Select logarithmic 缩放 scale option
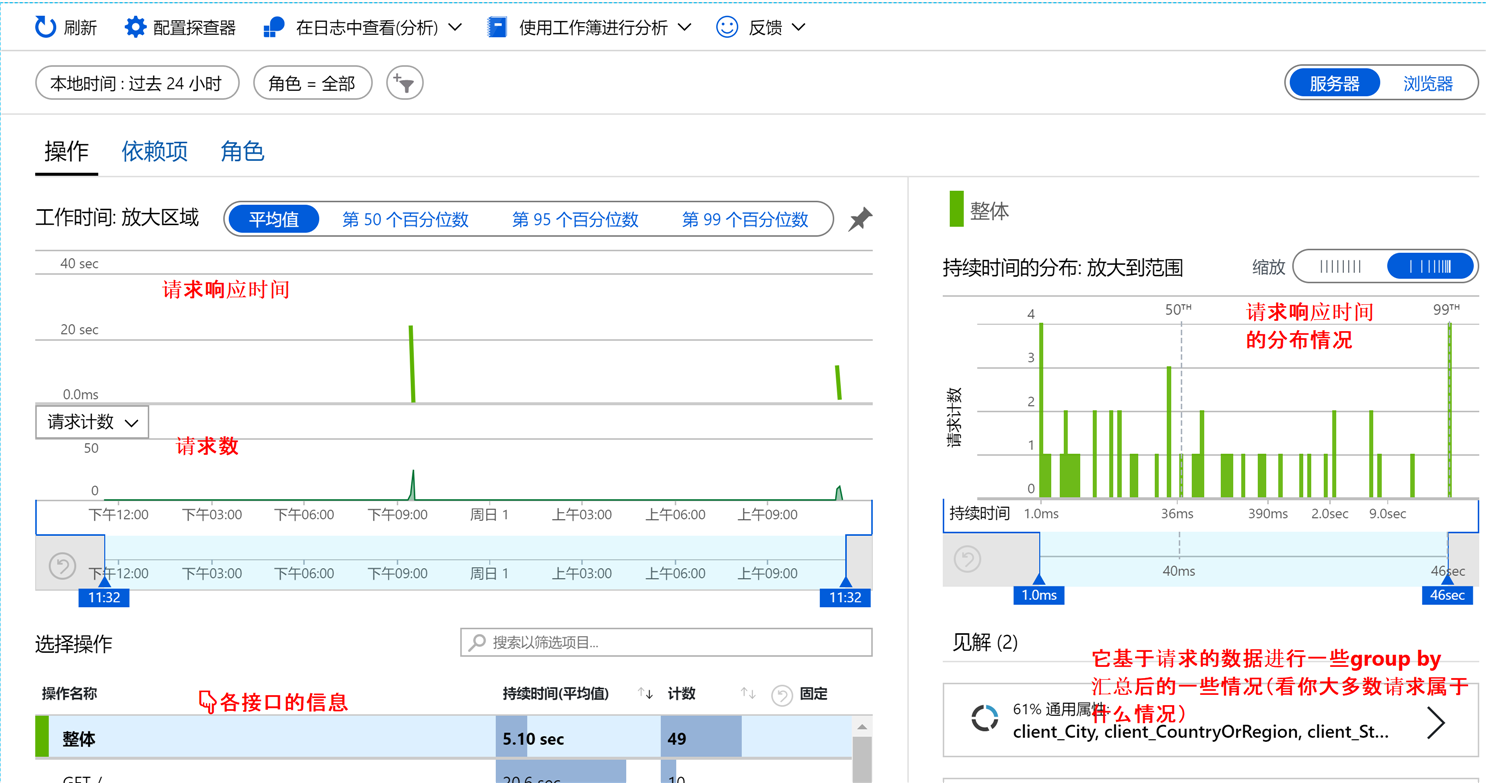This screenshot has height=783, width=1486. (x=1431, y=267)
